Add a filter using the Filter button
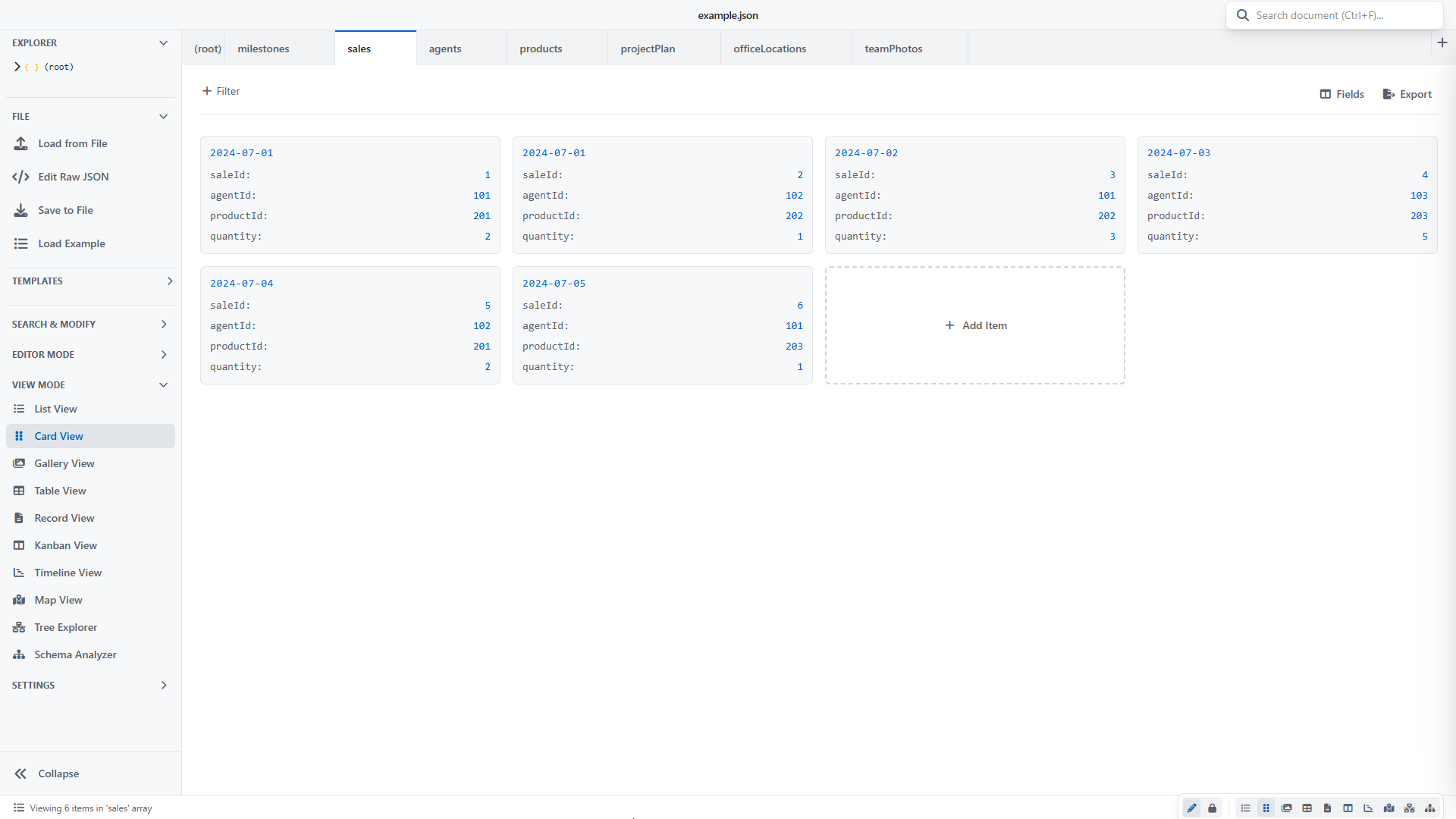Screen dimensions: 1456x819 221,90
